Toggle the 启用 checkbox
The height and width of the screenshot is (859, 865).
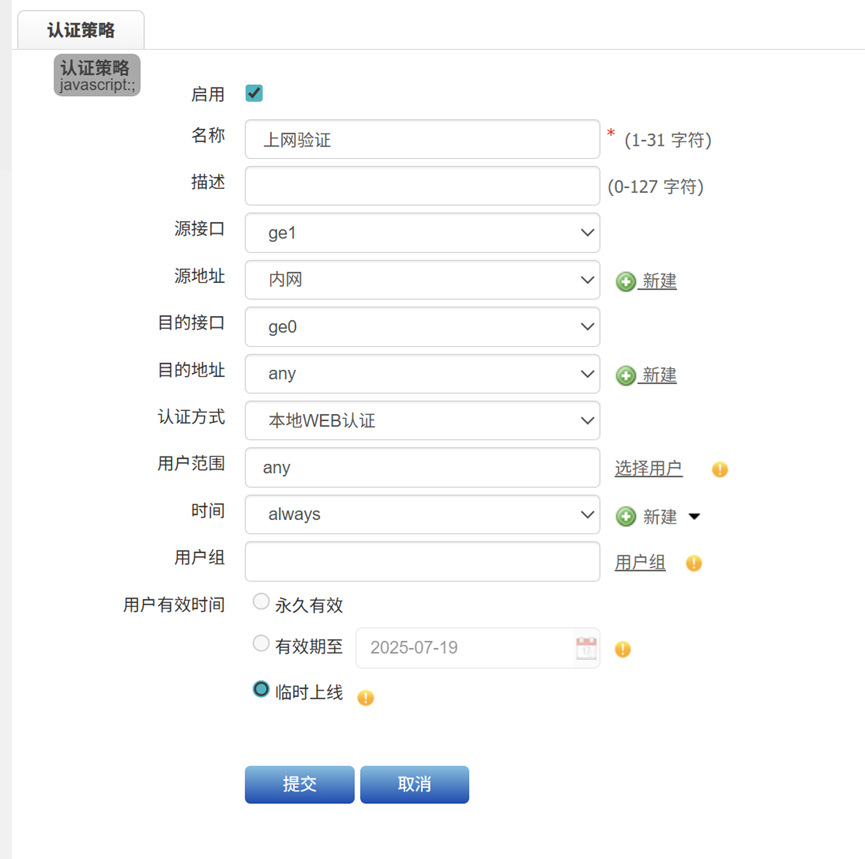[254, 93]
